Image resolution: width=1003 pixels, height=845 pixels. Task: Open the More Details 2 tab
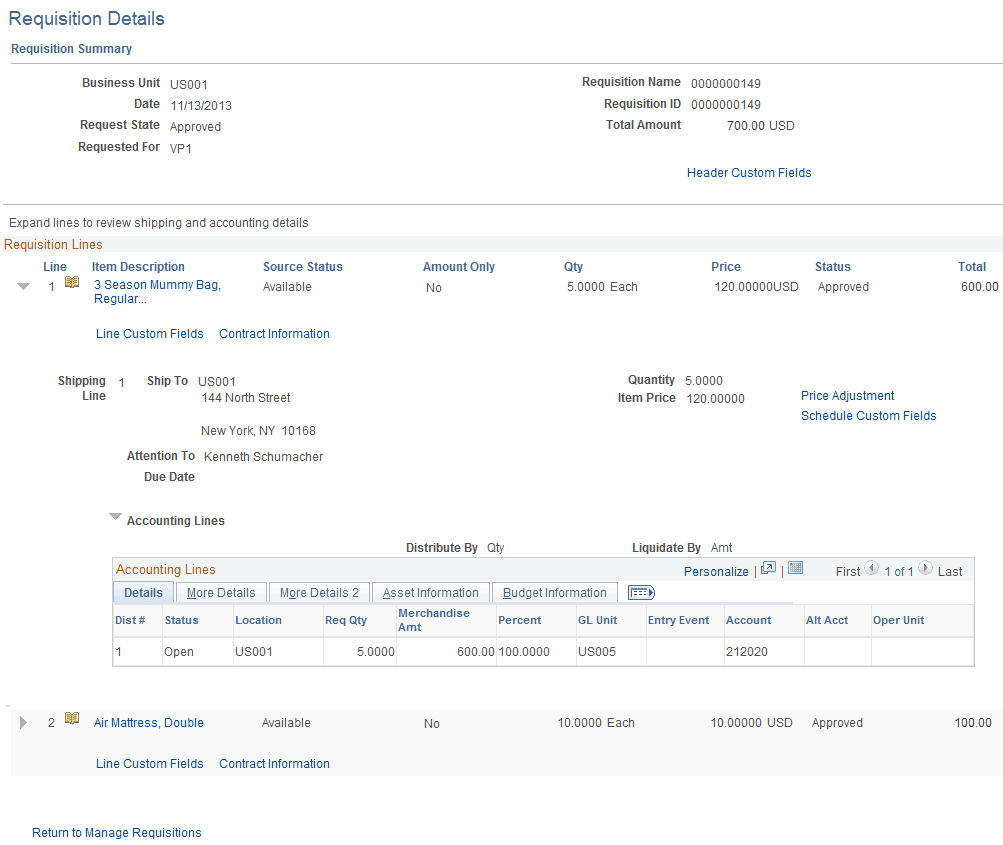pos(319,592)
